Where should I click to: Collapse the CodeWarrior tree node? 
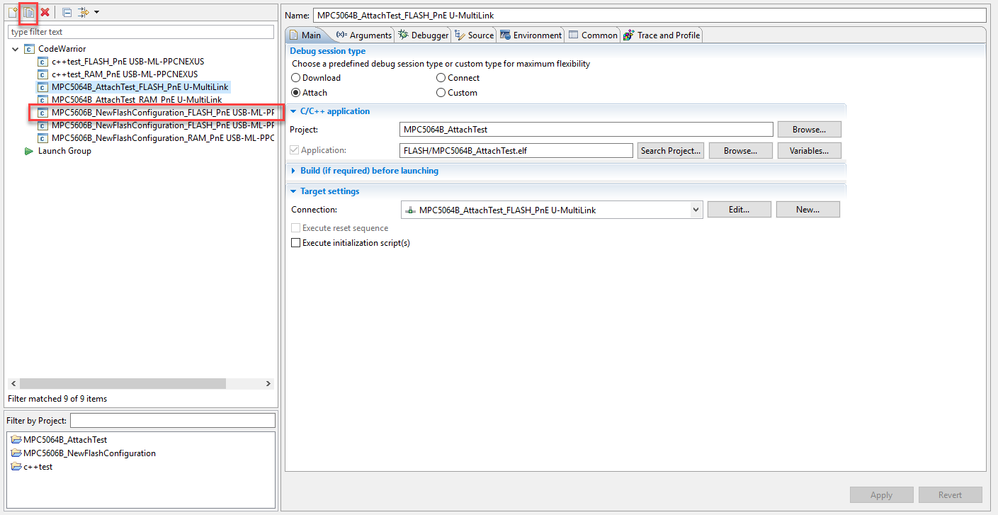15,49
